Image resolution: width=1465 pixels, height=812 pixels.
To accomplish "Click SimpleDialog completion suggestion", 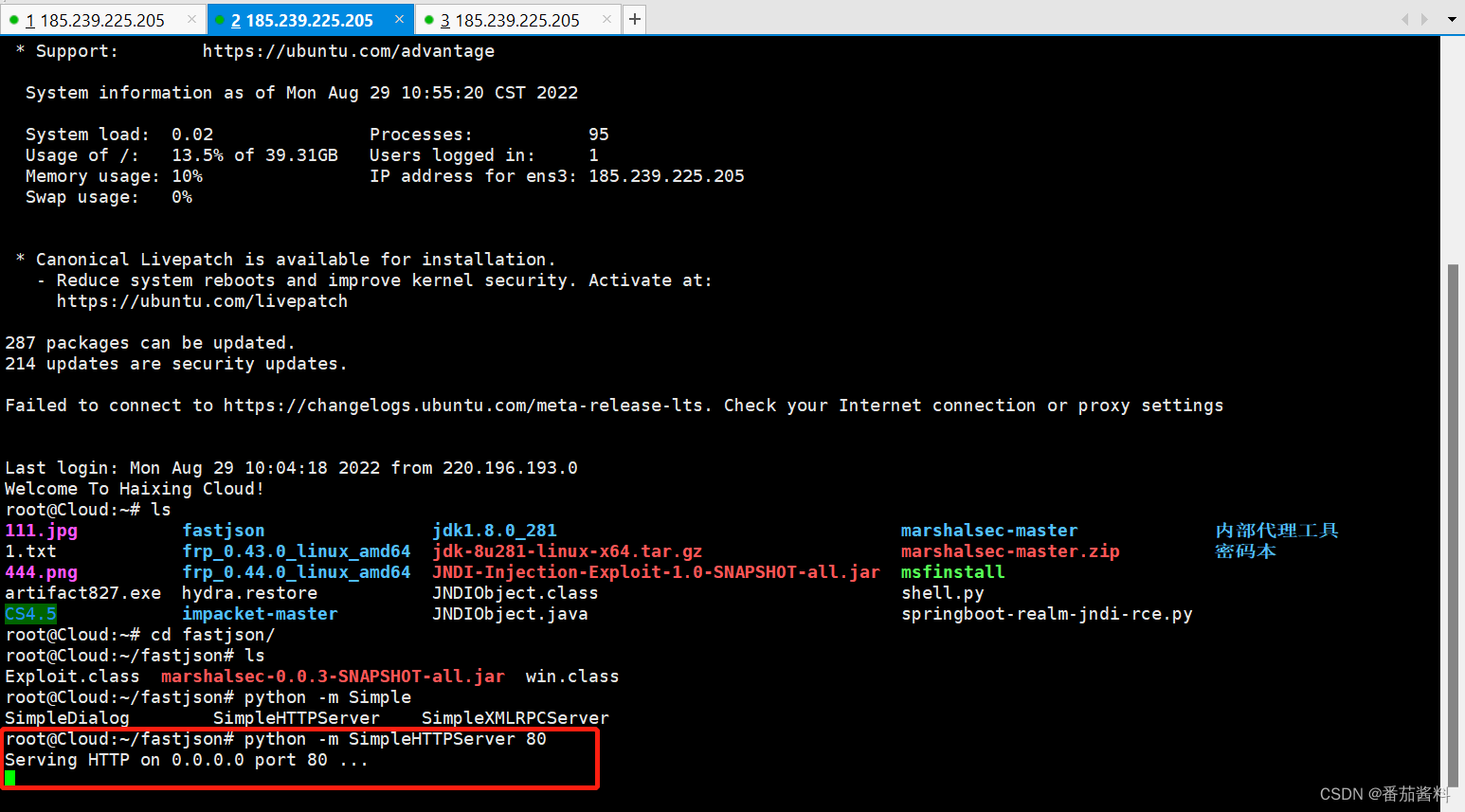I will point(67,718).
